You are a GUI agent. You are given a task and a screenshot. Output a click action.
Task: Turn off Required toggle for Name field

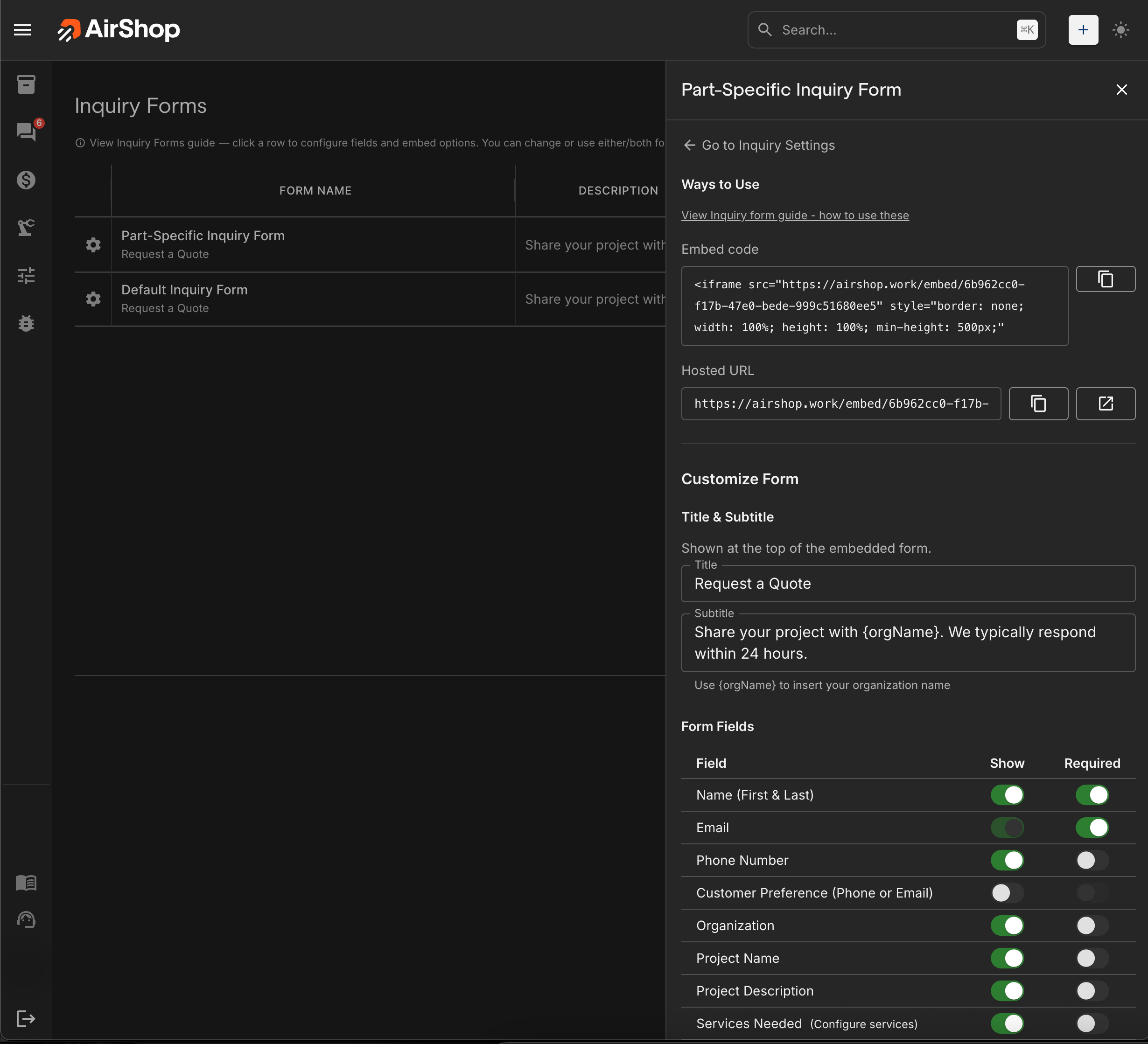point(1091,795)
